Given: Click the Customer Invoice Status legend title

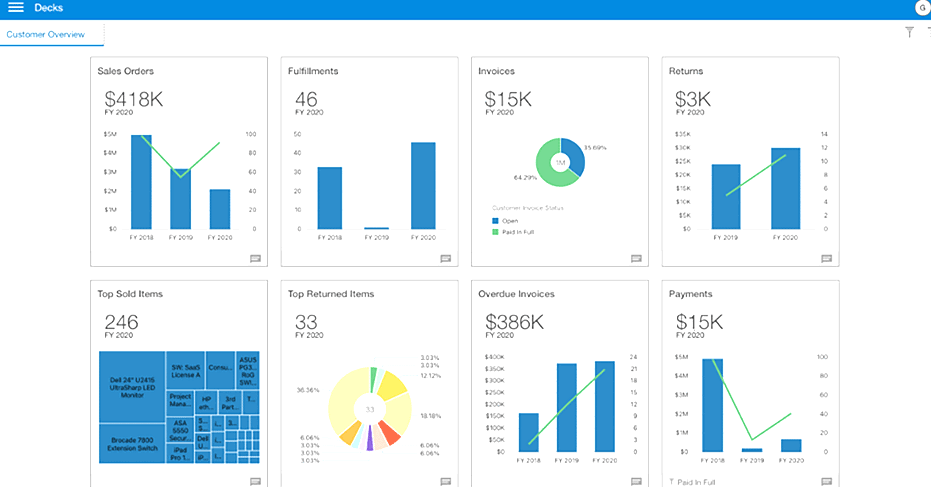Looking at the screenshot, I should (x=528, y=208).
